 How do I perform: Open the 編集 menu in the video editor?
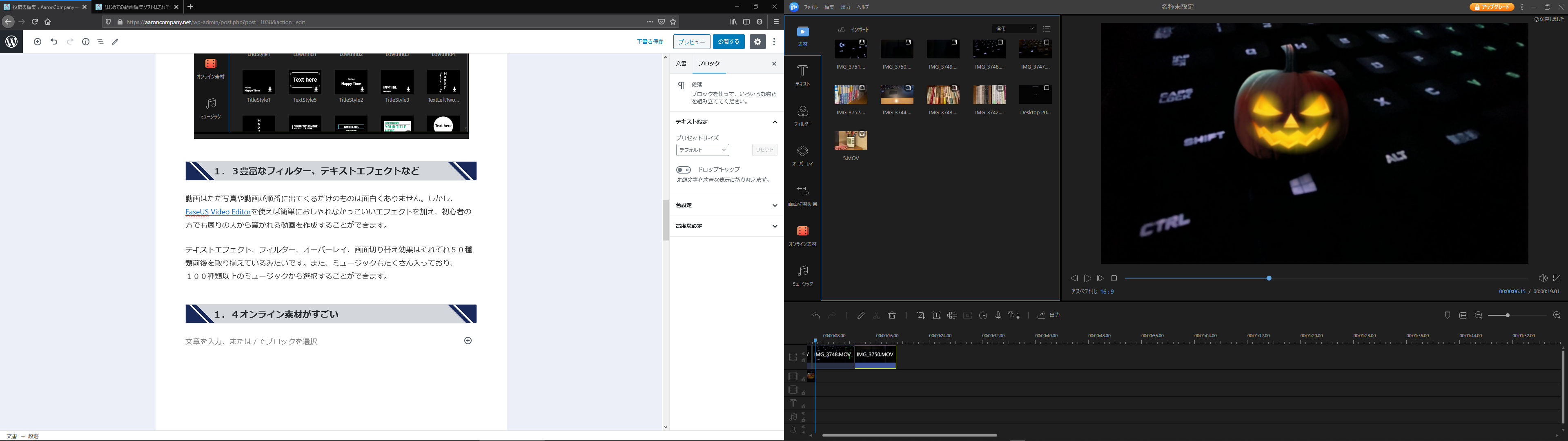pos(829,7)
